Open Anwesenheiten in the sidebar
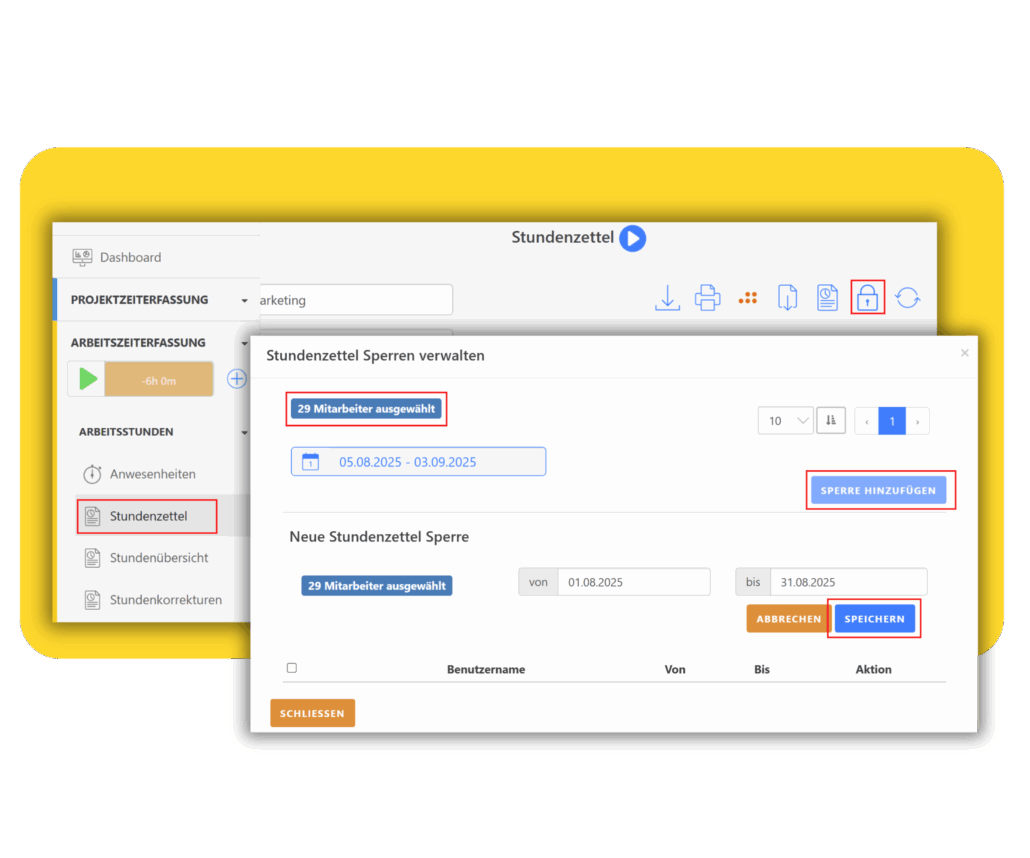The image size is (1030, 858). click(152, 474)
